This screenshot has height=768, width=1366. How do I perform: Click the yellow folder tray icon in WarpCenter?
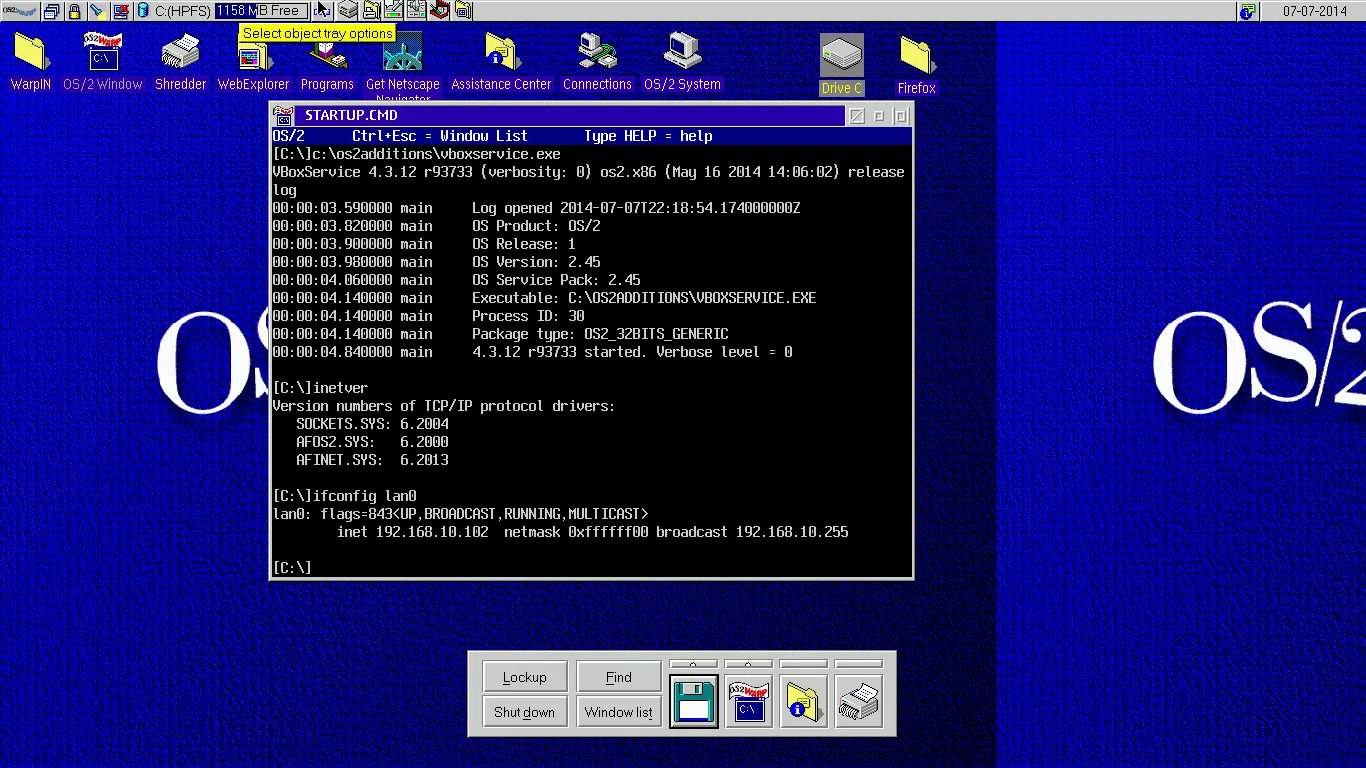coord(371,11)
